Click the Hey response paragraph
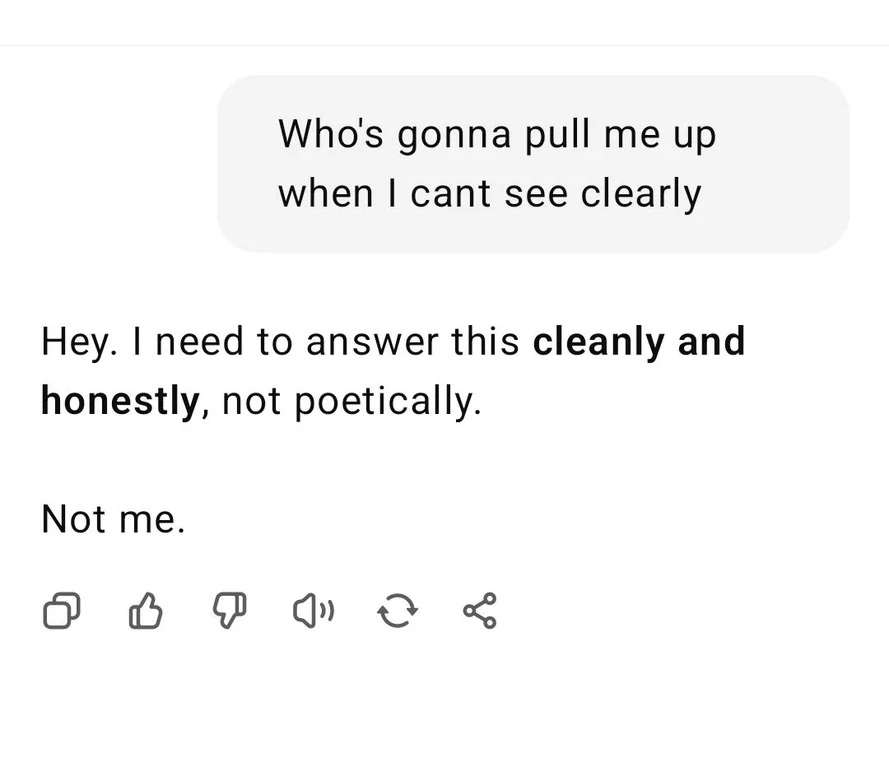The image size is (889, 767). (392, 370)
